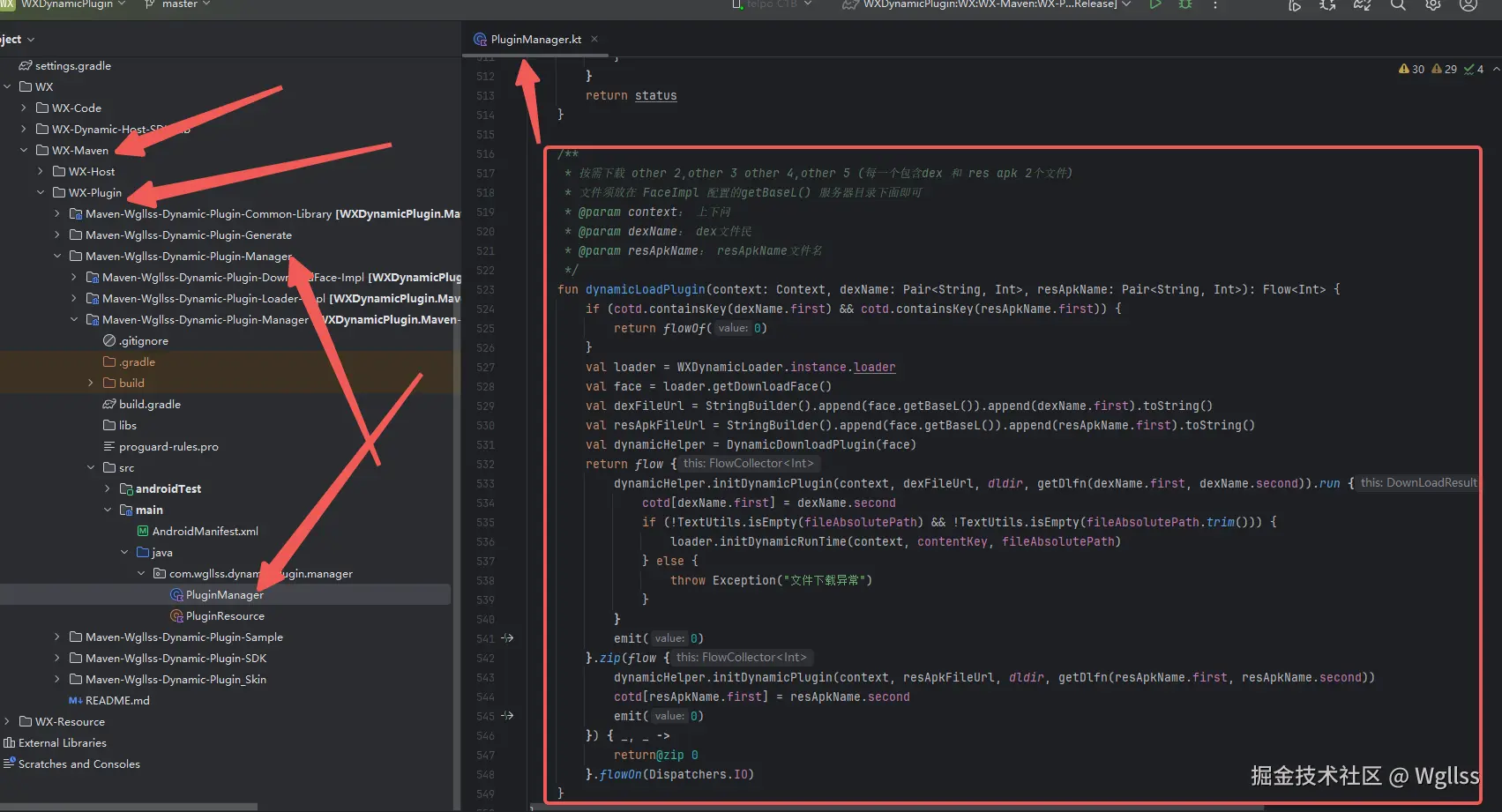Screen dimensions: 1502x812
Task: Open the Project view selector dropdown
Action: point(18,40)
